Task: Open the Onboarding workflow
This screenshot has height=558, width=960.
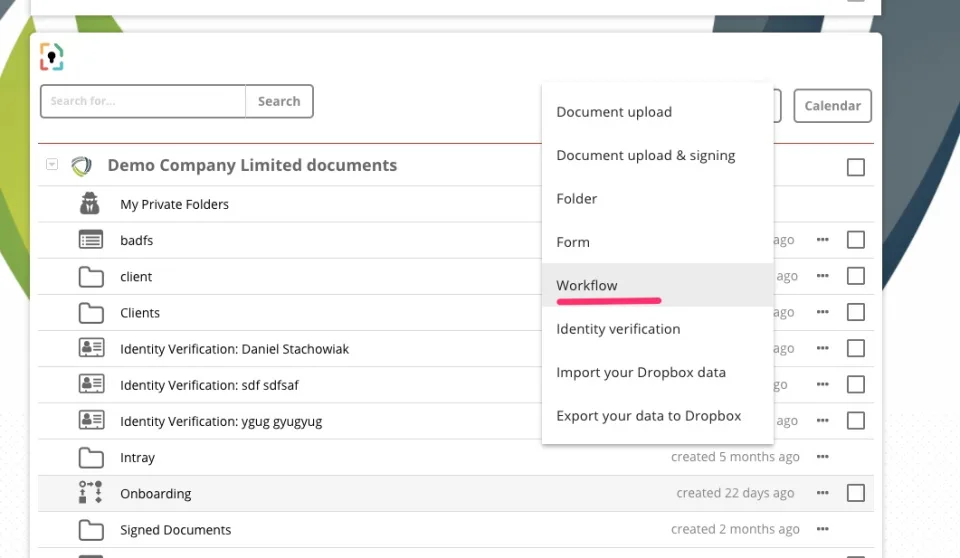Action: (x=156, y=494)
